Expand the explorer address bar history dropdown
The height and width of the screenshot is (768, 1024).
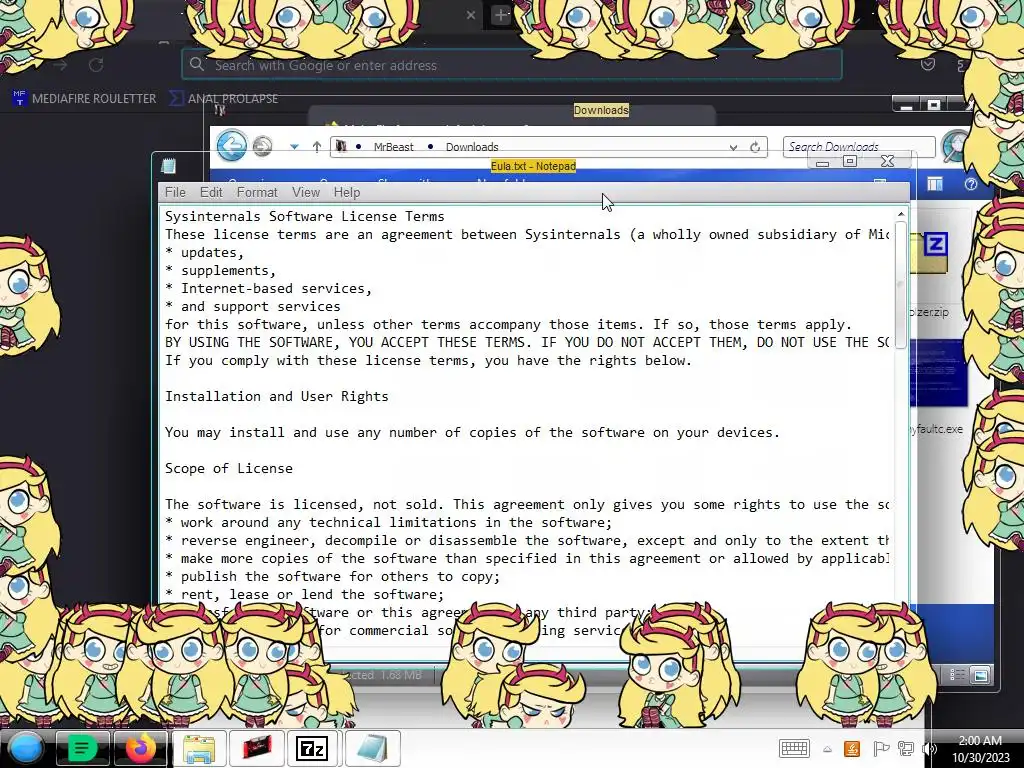click(733, 148)
